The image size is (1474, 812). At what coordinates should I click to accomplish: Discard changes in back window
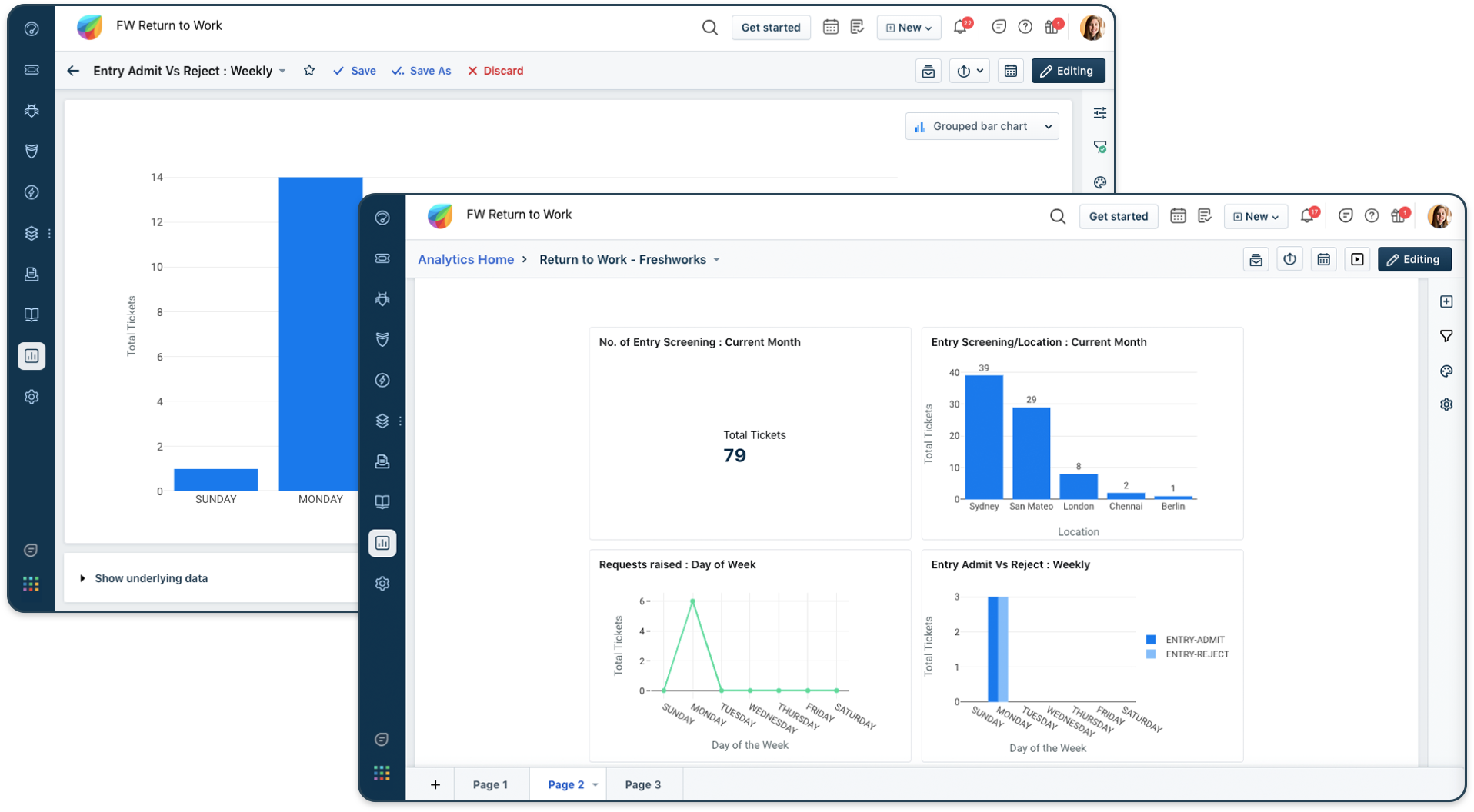tap(495, 71)
